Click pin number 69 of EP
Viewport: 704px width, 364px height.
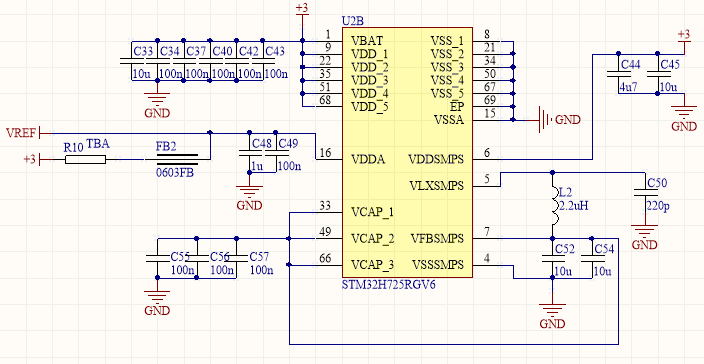tap(490, 100)
